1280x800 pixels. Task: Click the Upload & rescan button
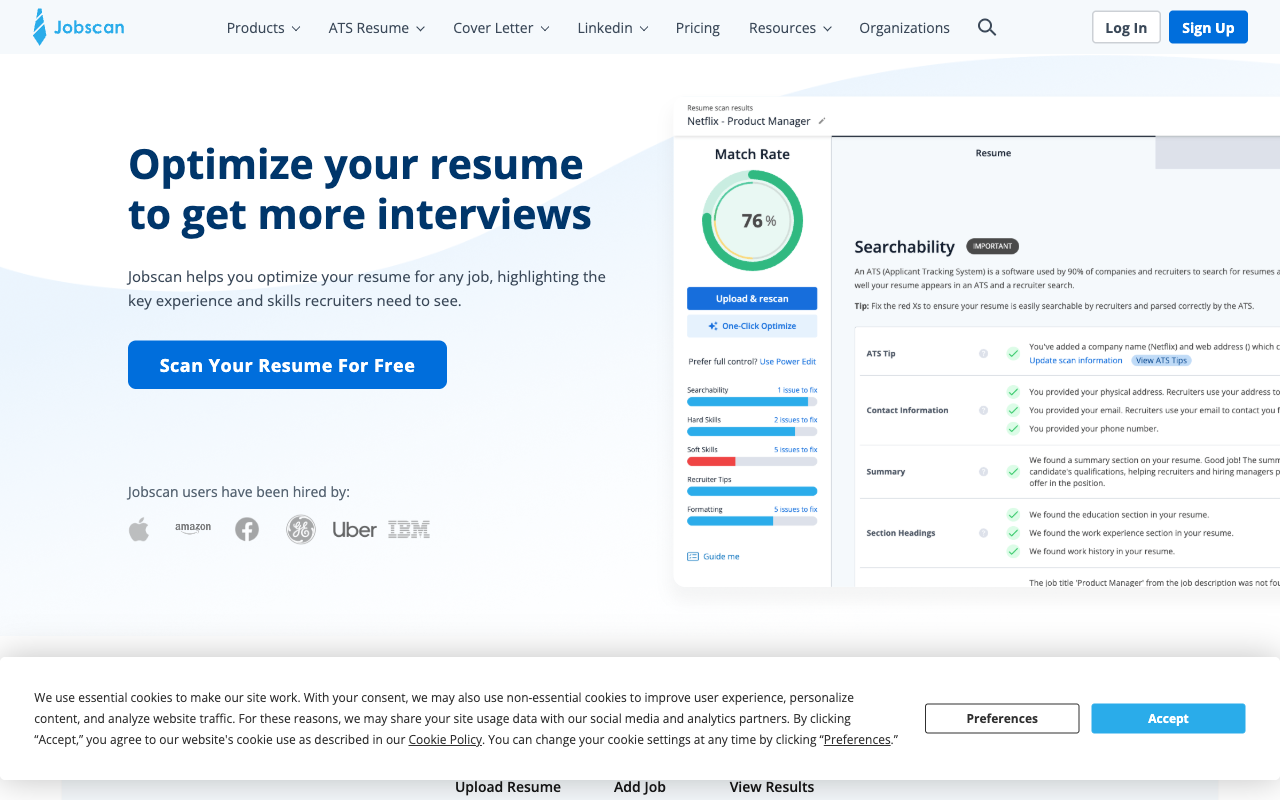pyautogui.click(x=752, y=298)
